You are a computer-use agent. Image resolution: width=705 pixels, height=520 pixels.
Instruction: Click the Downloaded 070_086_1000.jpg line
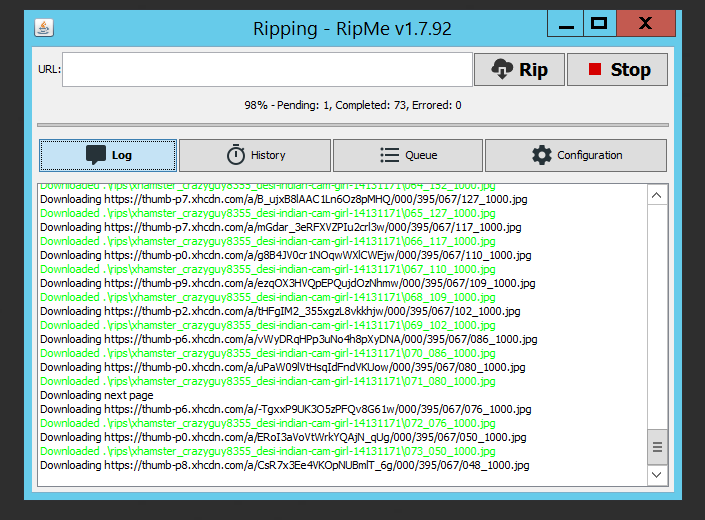268,353
